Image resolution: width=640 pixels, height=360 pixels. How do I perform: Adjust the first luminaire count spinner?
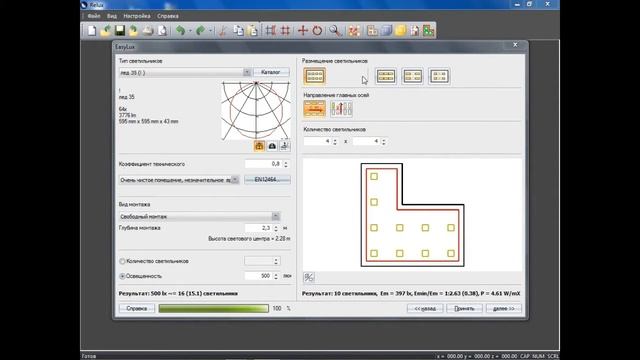click(335, 141)
